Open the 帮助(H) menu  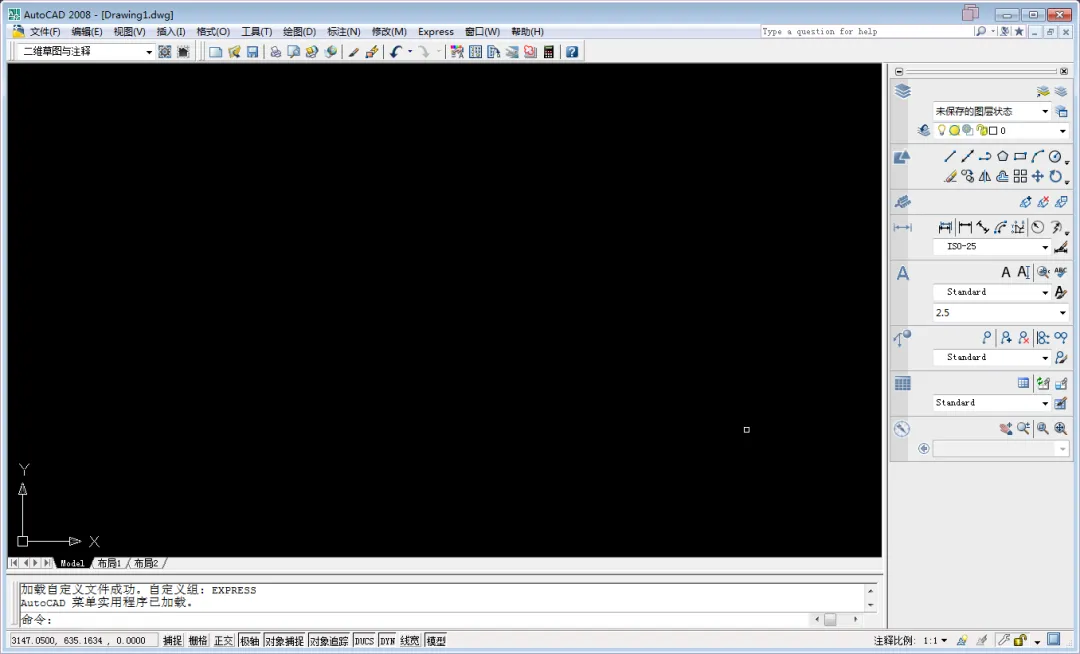[x=528, y=32]
